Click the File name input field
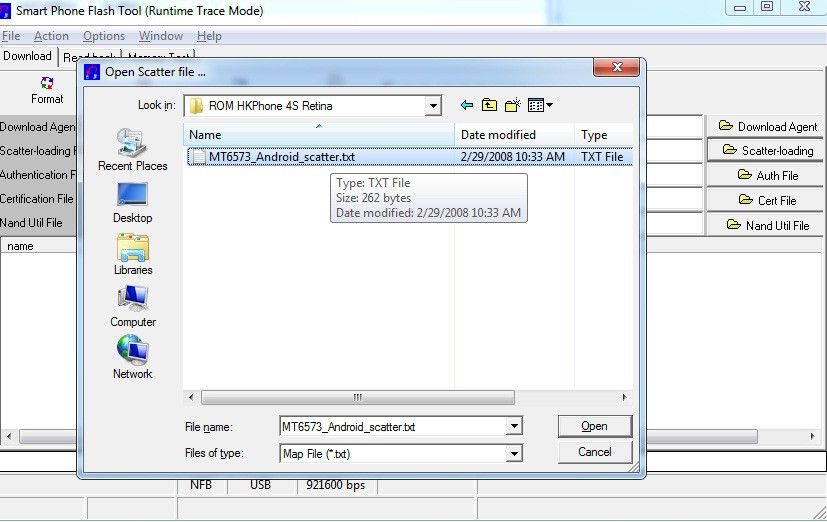Image resolution: width=827 pixels, height=522 pixels. tap(392, 426)
